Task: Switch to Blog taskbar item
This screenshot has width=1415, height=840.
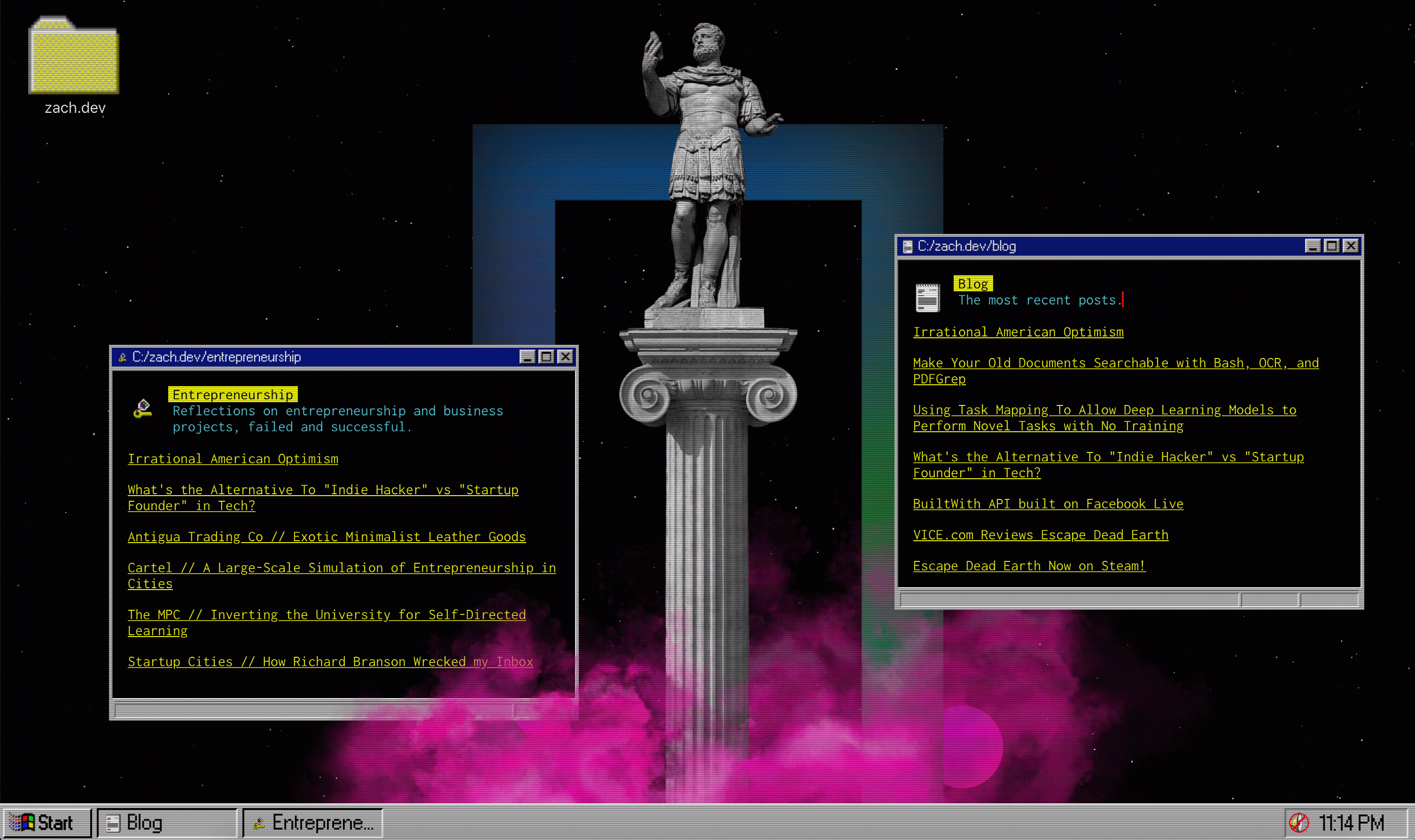Action: pos(167,823)
